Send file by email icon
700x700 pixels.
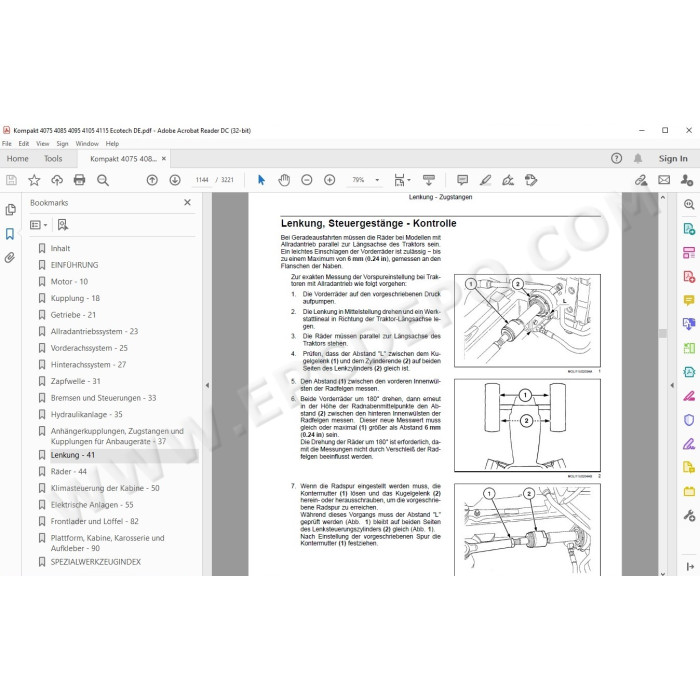[664, 180]
